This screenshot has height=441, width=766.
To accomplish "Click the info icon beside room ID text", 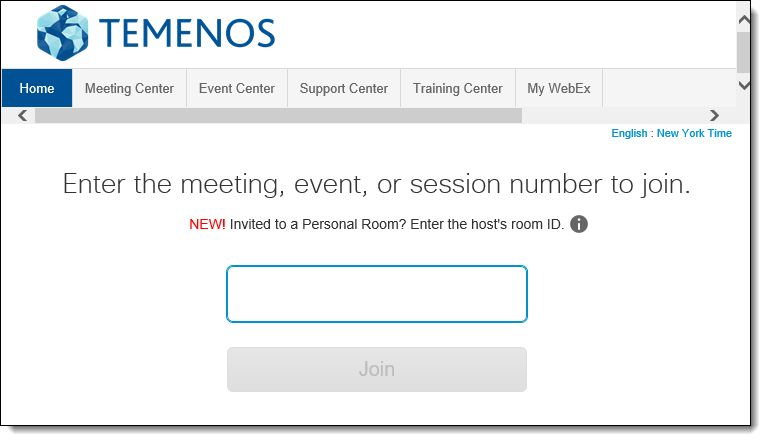I will [579, 224].
